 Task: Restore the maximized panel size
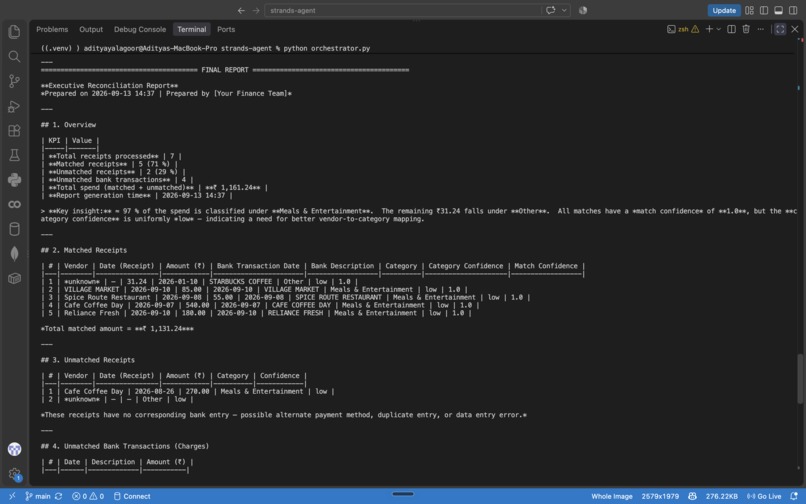point(780,29)
